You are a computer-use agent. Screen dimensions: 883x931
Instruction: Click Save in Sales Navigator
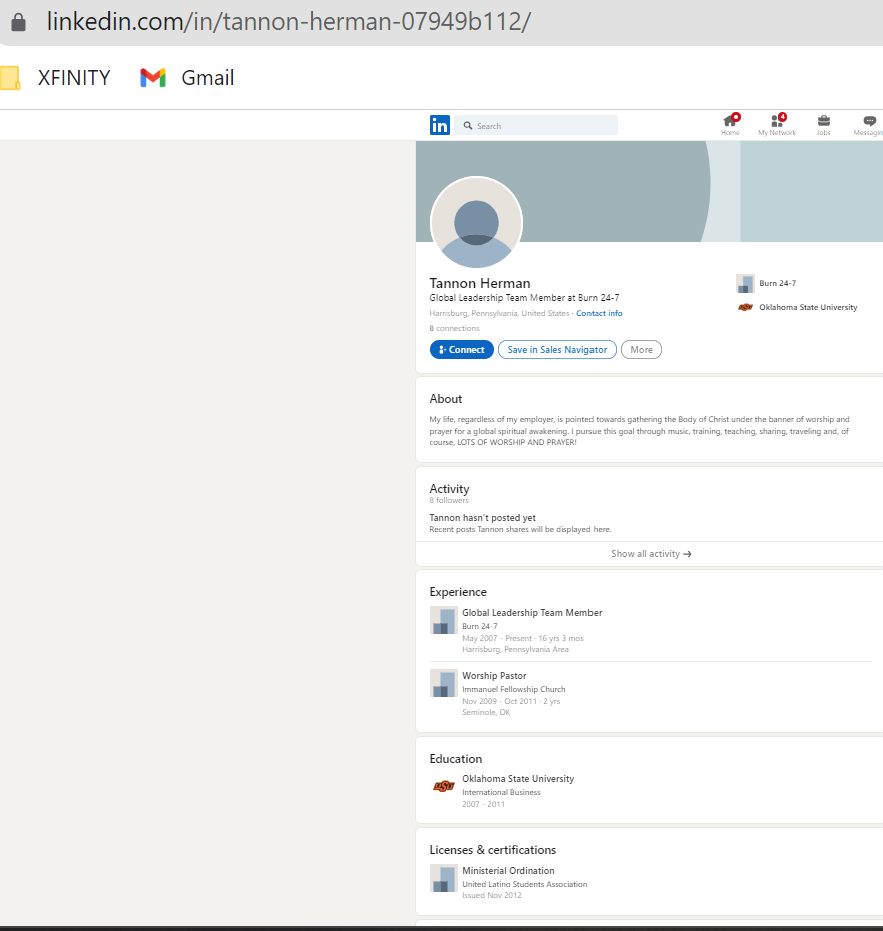click(x=557, y=350)
